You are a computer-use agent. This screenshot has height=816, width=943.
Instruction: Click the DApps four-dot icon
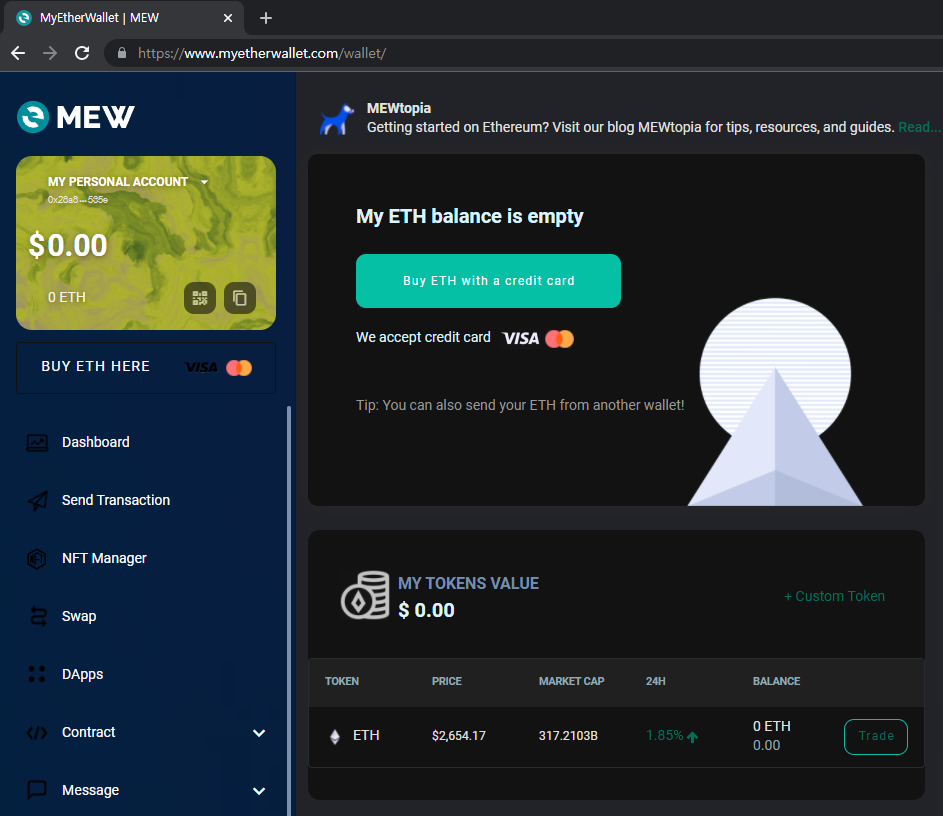[x=37, y=674]
